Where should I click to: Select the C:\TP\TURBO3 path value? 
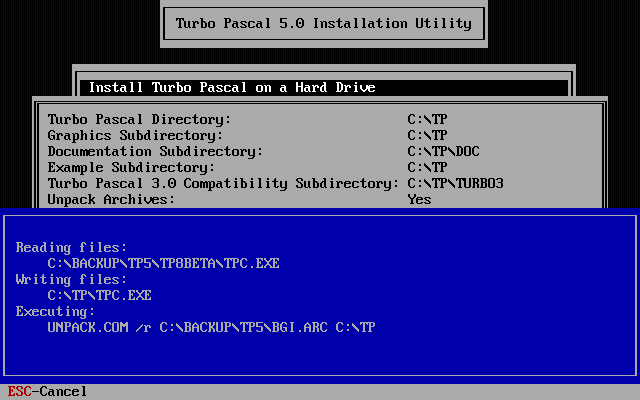coord(455,184)
